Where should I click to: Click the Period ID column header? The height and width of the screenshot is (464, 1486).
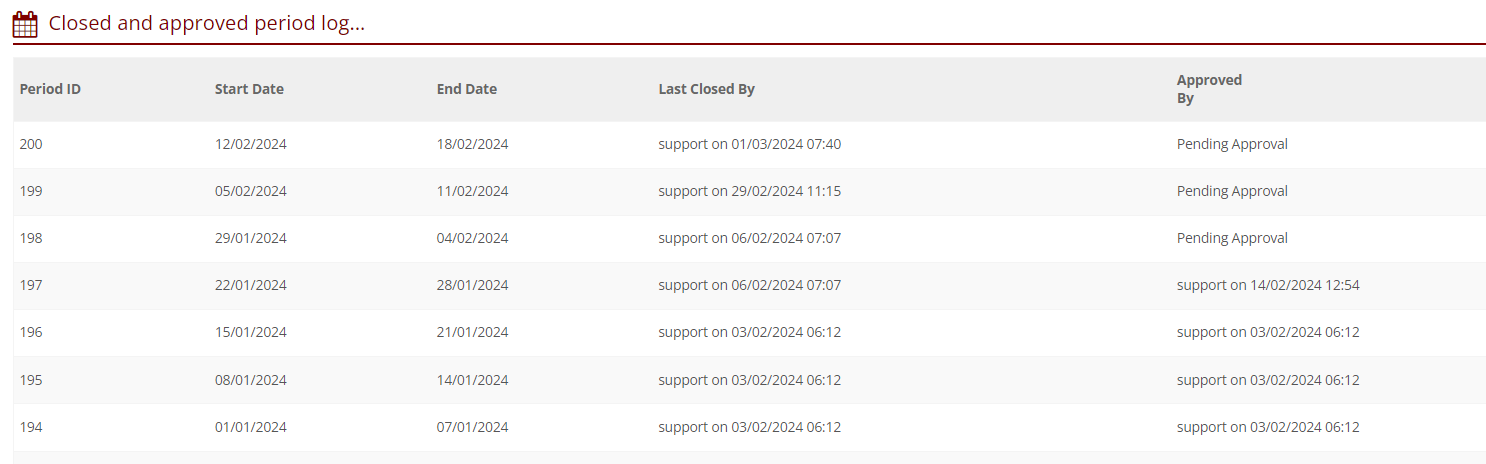pyautogui.click(x=50, y=89)
